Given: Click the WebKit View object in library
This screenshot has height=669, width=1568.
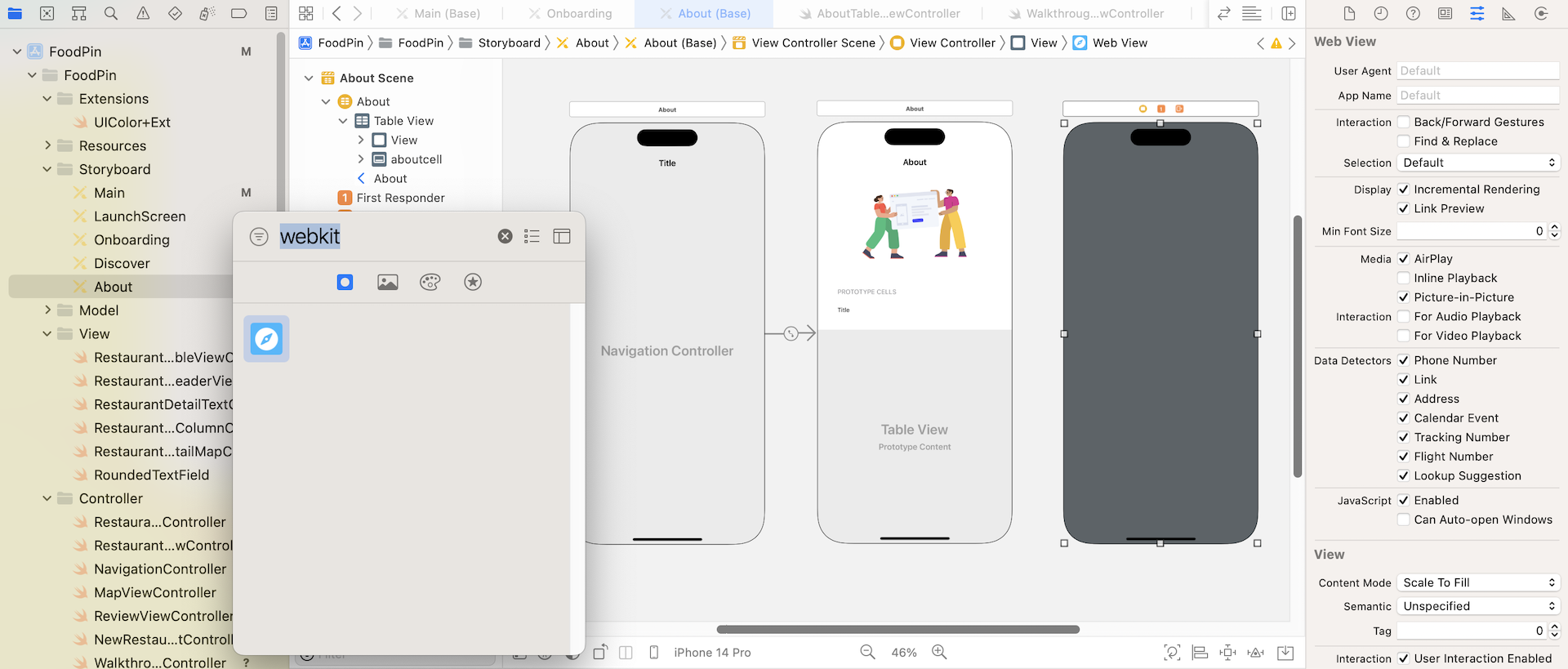Looking at the screenshot, I should click(266, 339).
